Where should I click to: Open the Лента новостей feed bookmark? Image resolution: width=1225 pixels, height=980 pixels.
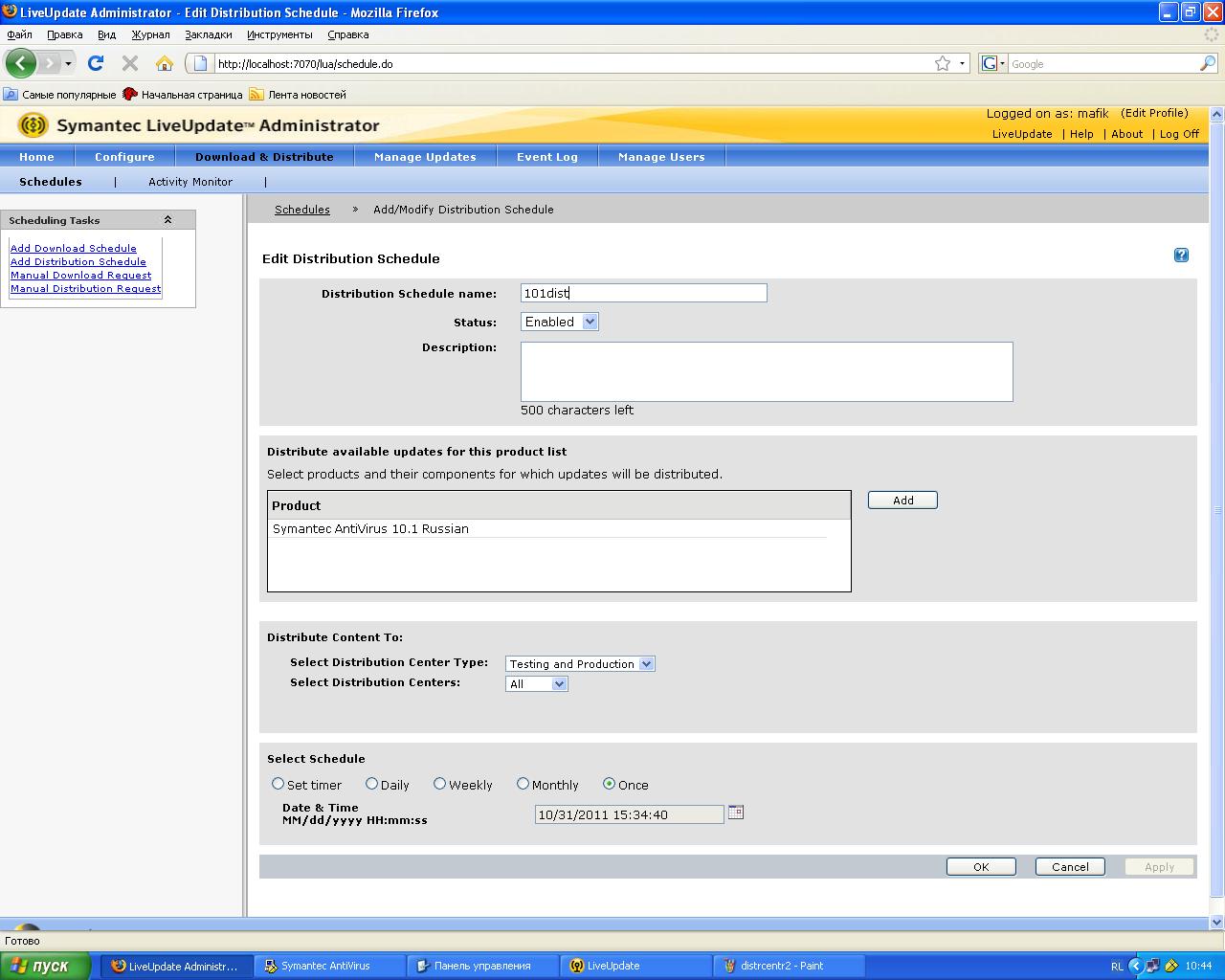[x=298, y=94]
